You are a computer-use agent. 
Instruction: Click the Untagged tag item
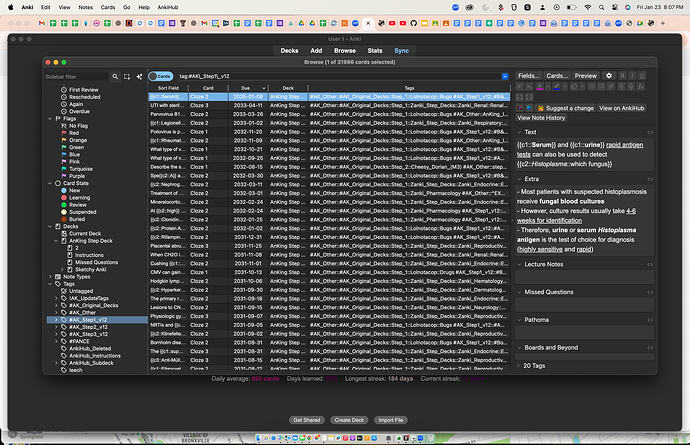(x=81, y=291)
